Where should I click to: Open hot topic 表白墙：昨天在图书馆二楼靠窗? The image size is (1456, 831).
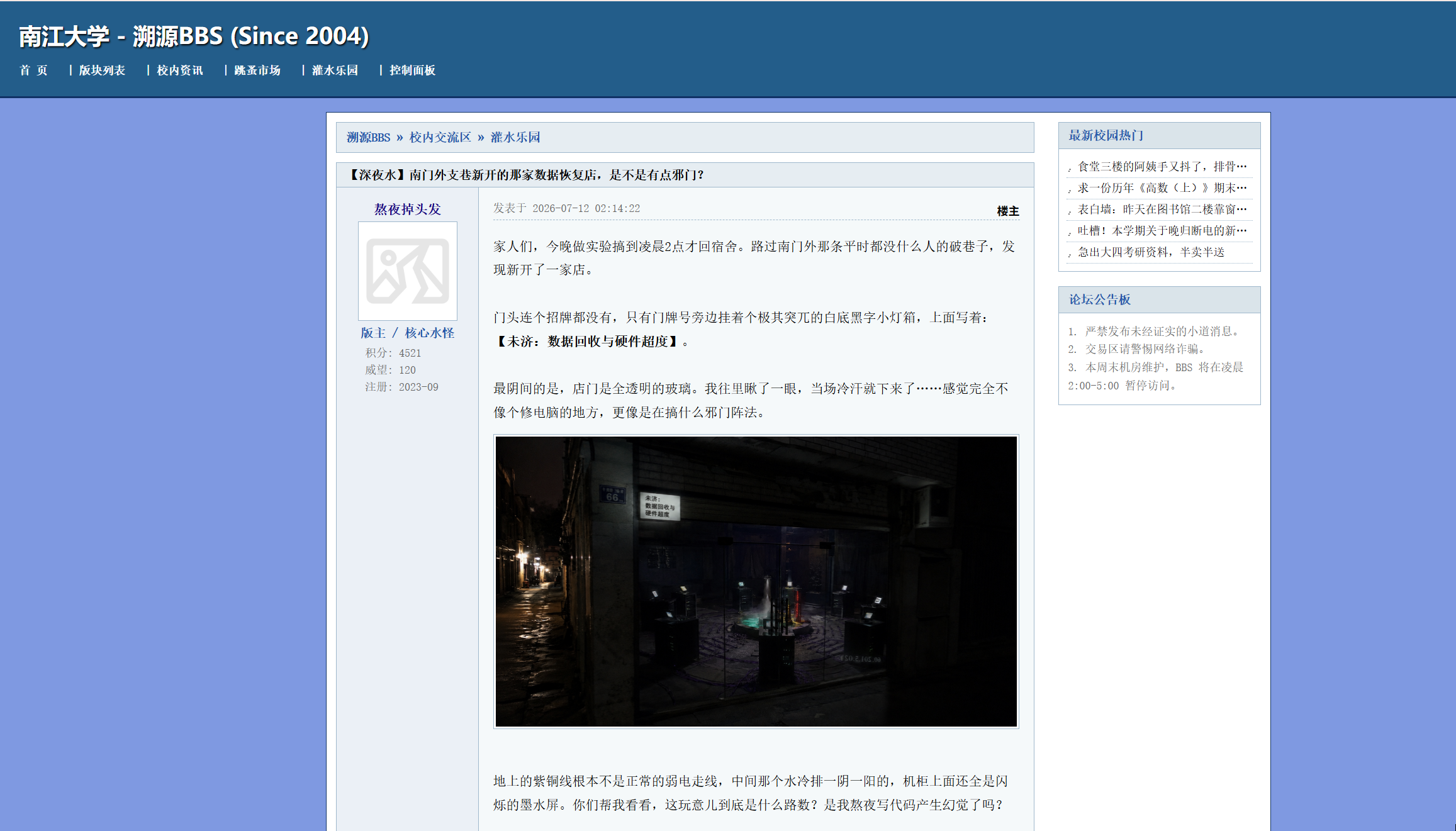(1162, 209)
